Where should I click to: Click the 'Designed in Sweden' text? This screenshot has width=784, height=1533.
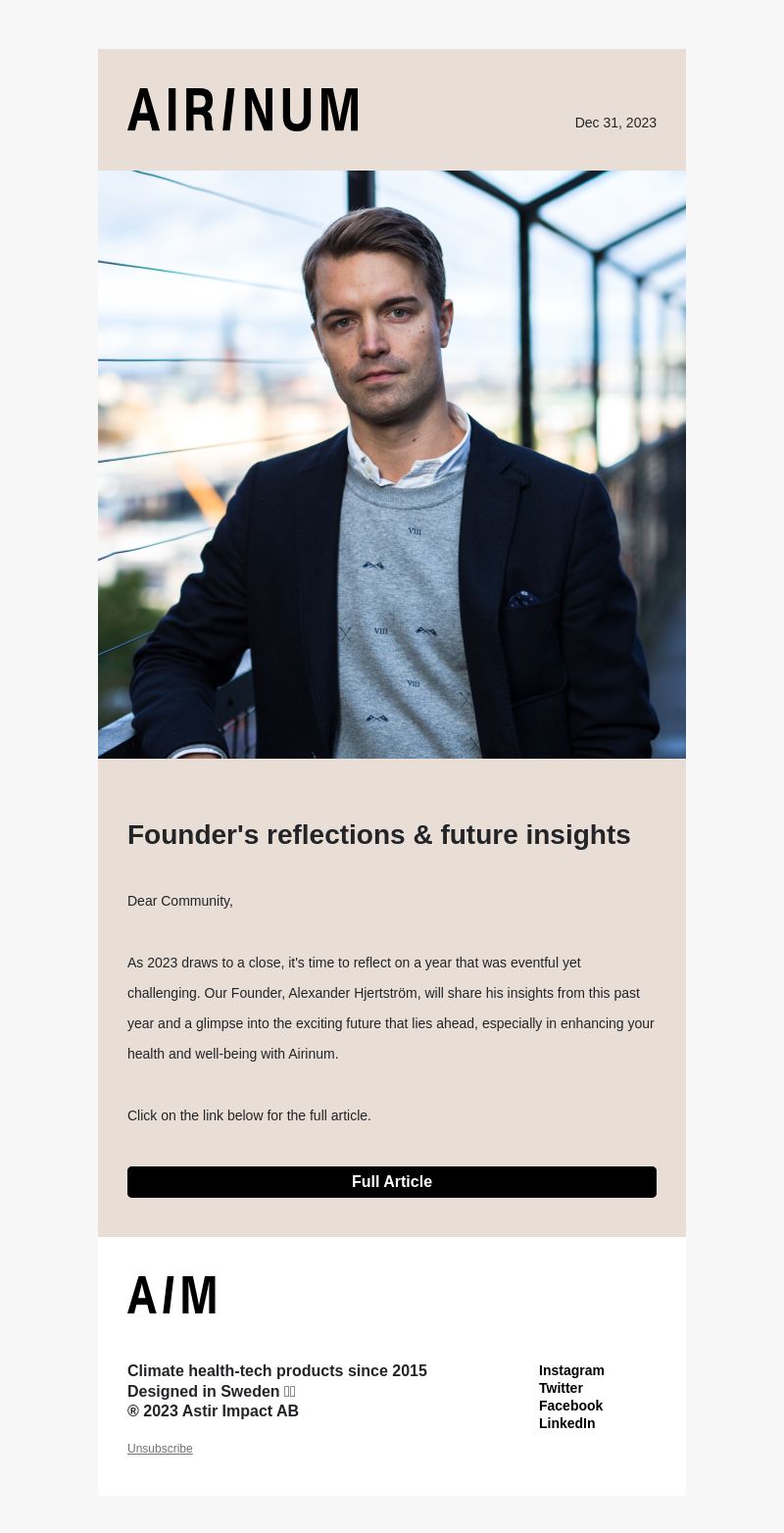coord(203,1392)
